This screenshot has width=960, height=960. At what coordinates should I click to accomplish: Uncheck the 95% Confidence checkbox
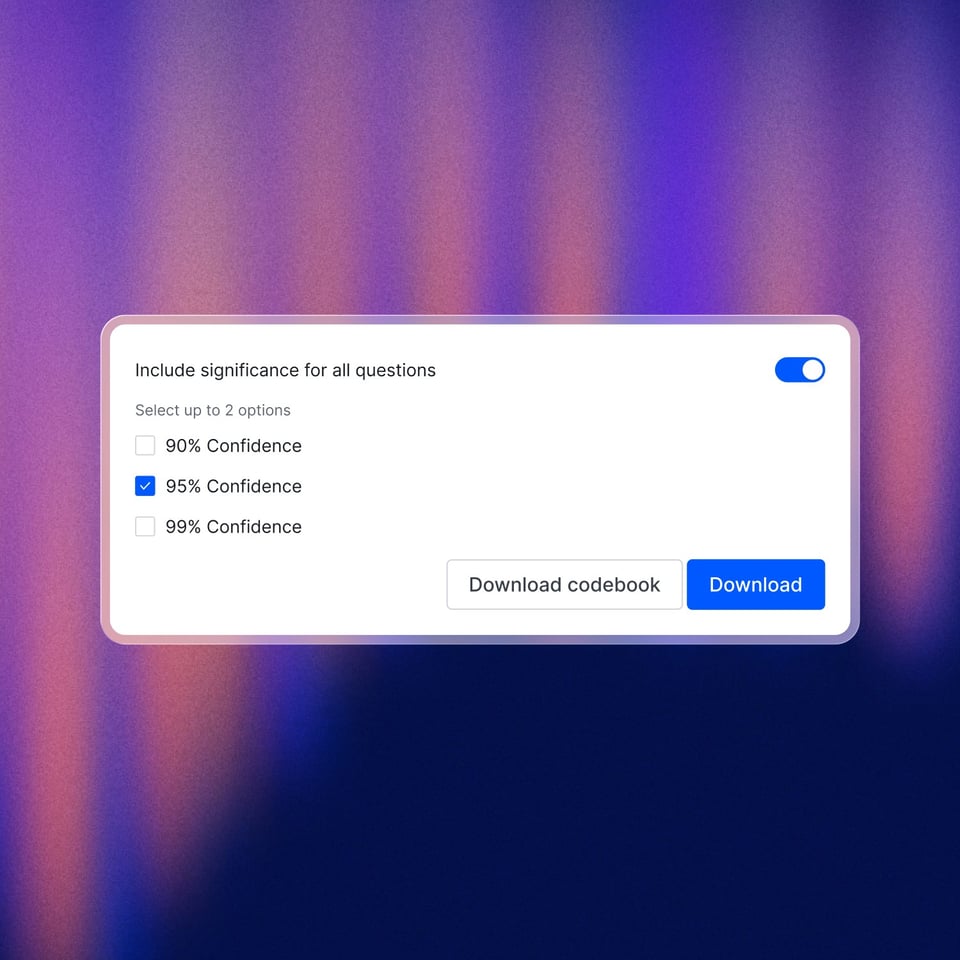145,486
